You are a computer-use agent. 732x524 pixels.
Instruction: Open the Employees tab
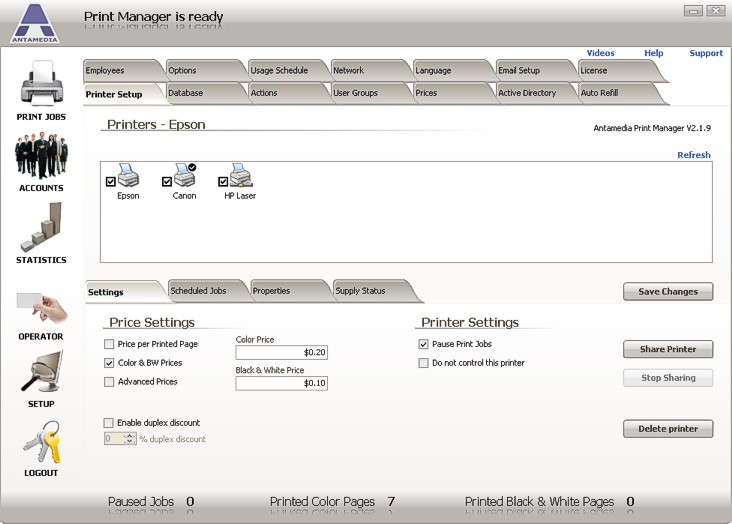122,71
